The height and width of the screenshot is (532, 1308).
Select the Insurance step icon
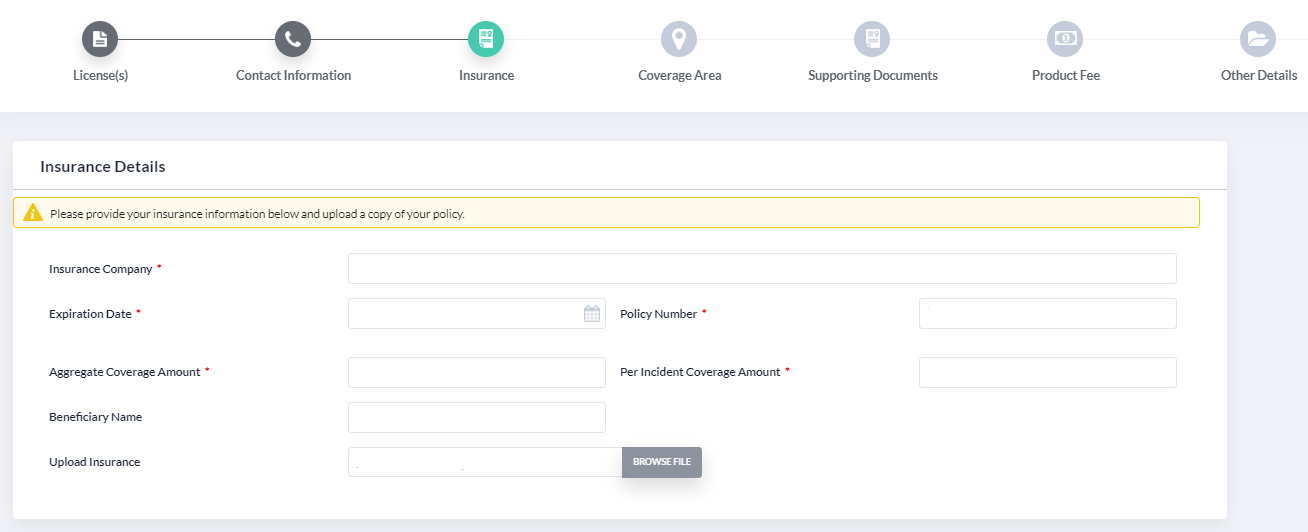[x=486, y=39]
